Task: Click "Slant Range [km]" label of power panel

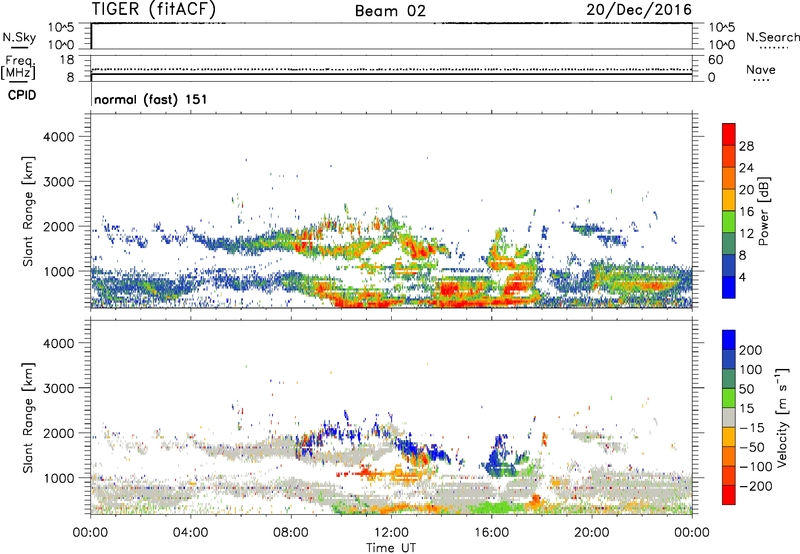Action: click(28, 212)
